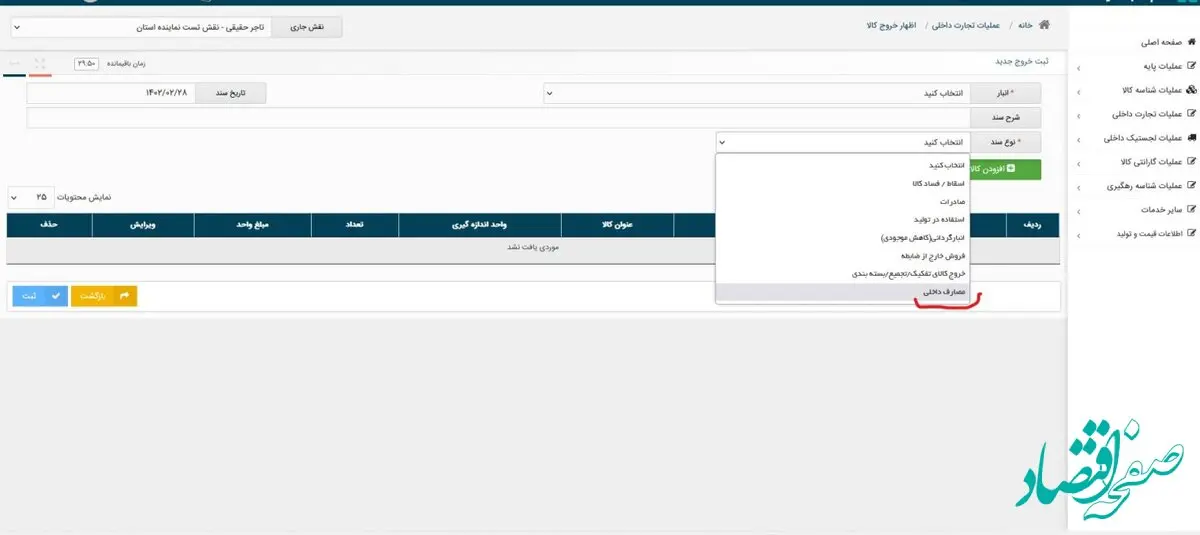Select صادرات option from the list

click(x=843, y=201)
